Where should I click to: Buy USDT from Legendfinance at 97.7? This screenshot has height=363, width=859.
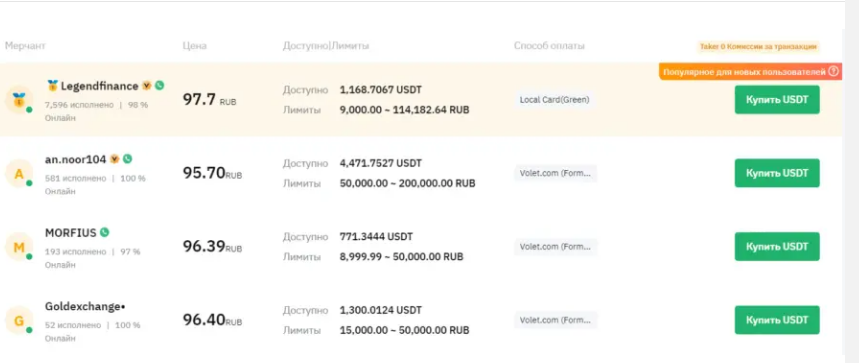pyautogui.click(x=777, y=100)
